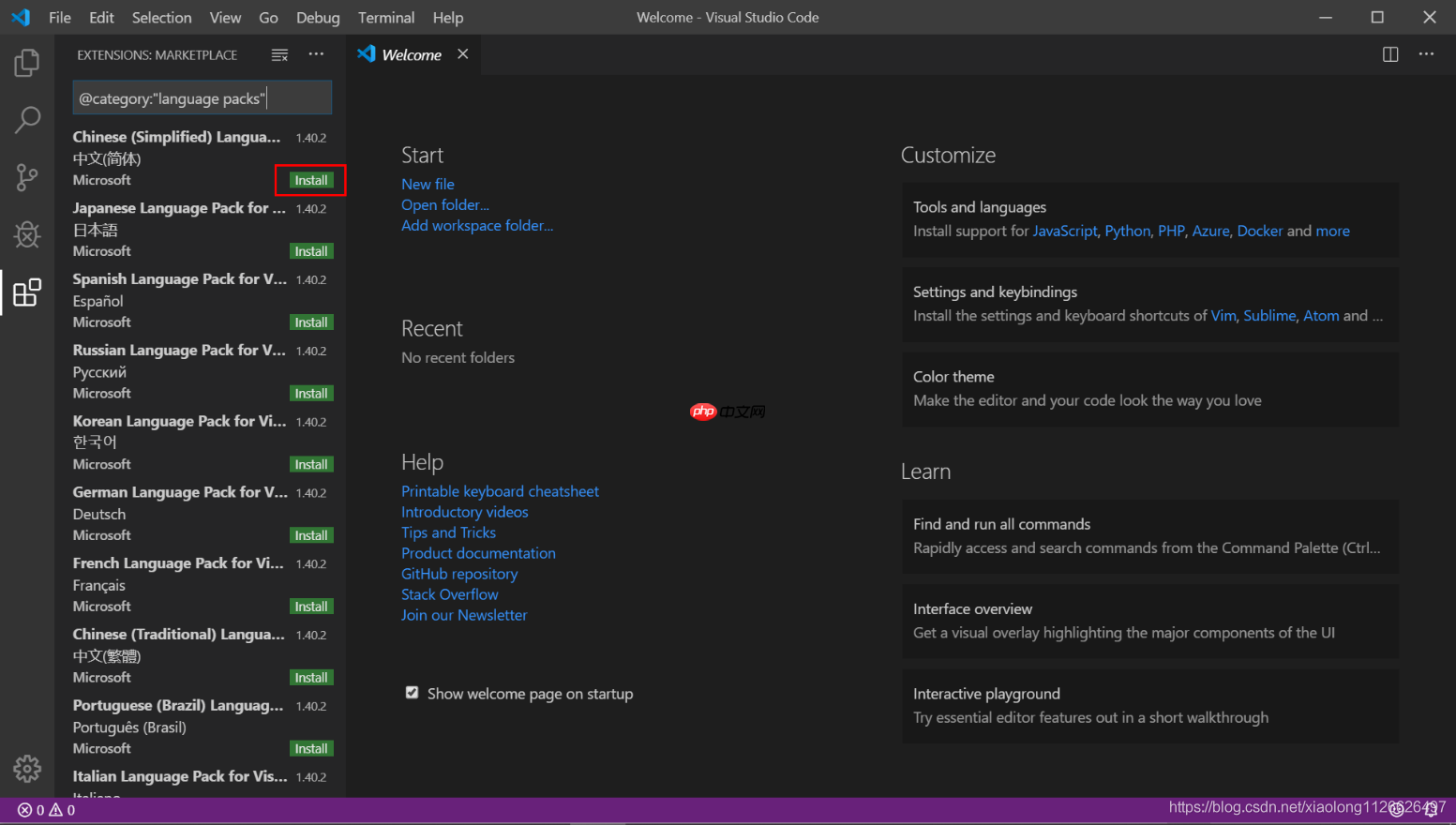This screenshot has width=1456, height=825.
Task: Uncheck Show welcome page on startup
Action: (412, 692)
